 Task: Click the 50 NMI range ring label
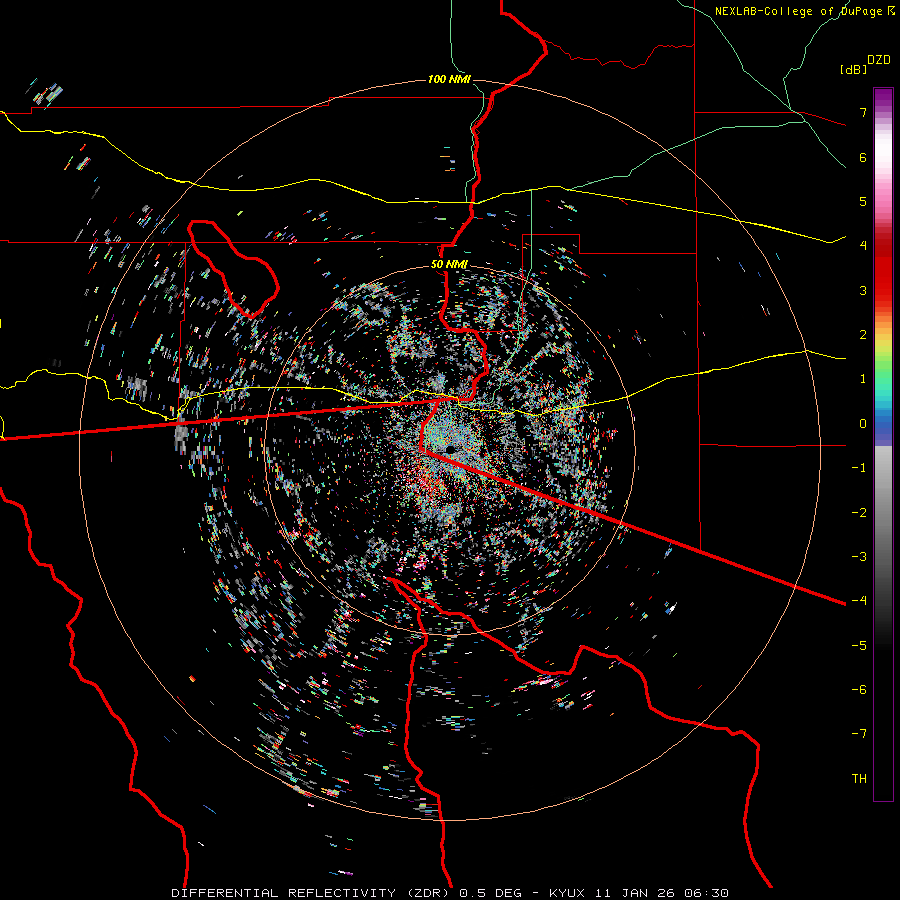click(449, 264)
